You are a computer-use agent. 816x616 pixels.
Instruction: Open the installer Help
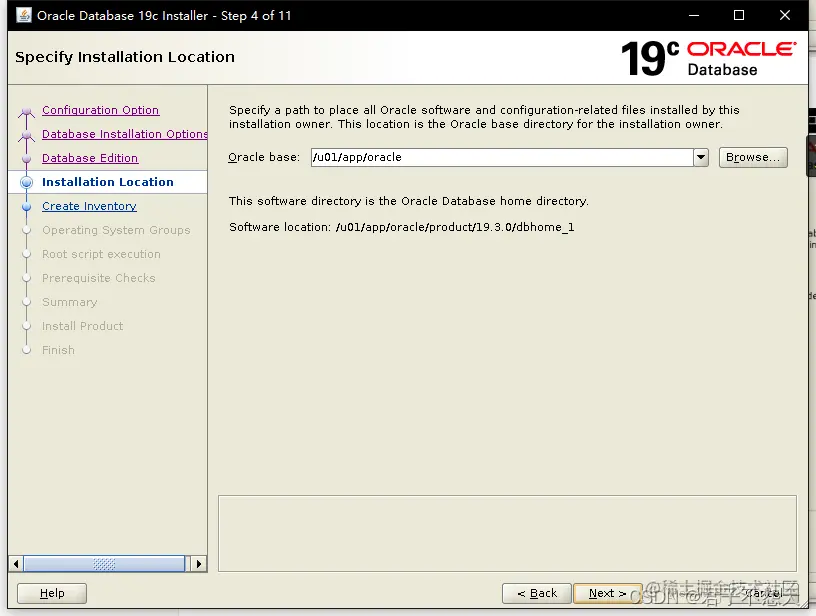(52, 593)
